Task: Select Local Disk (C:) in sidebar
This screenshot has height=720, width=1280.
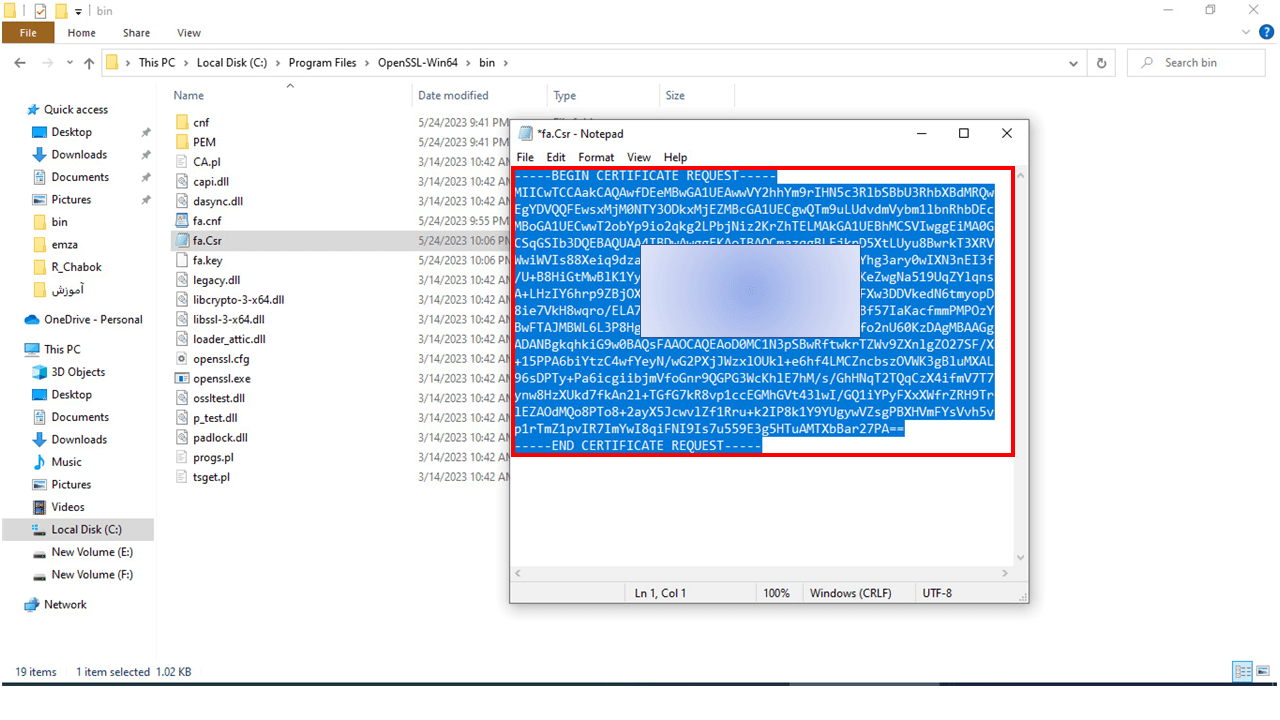Action: click(86, 530)
